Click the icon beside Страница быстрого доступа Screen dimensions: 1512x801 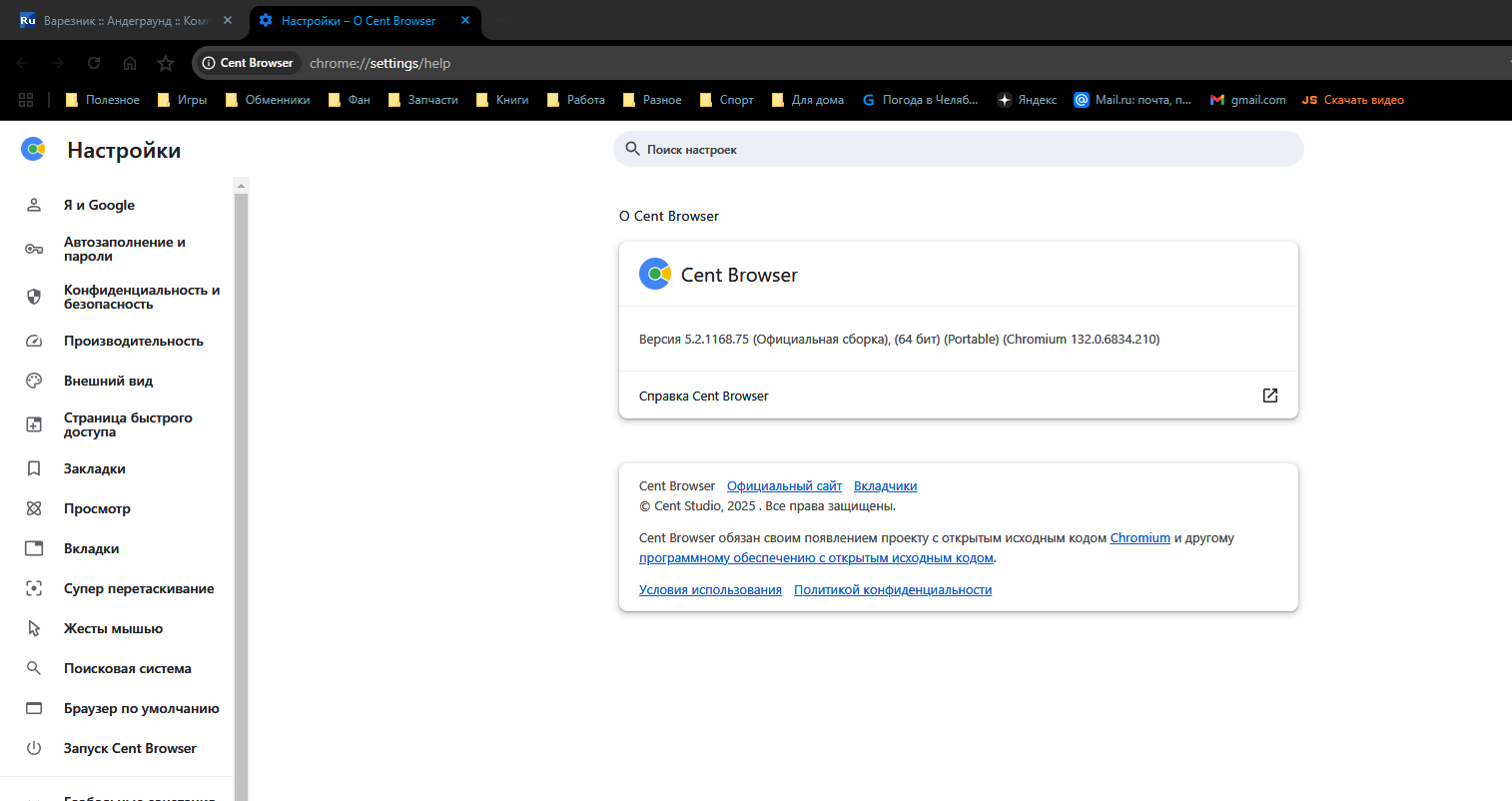coord(34,424)
